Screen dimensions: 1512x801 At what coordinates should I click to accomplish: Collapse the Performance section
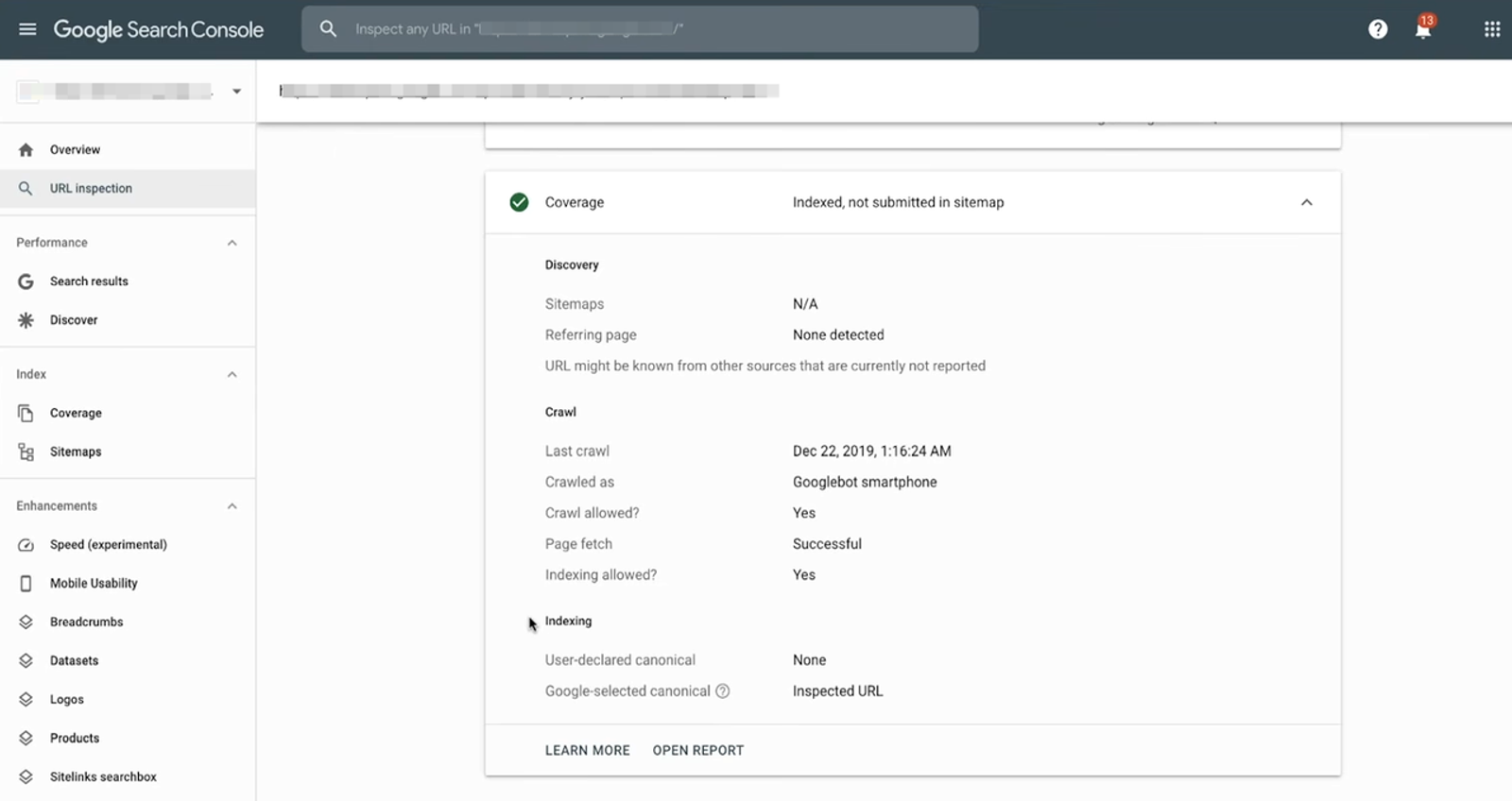[x=232, y=243]
